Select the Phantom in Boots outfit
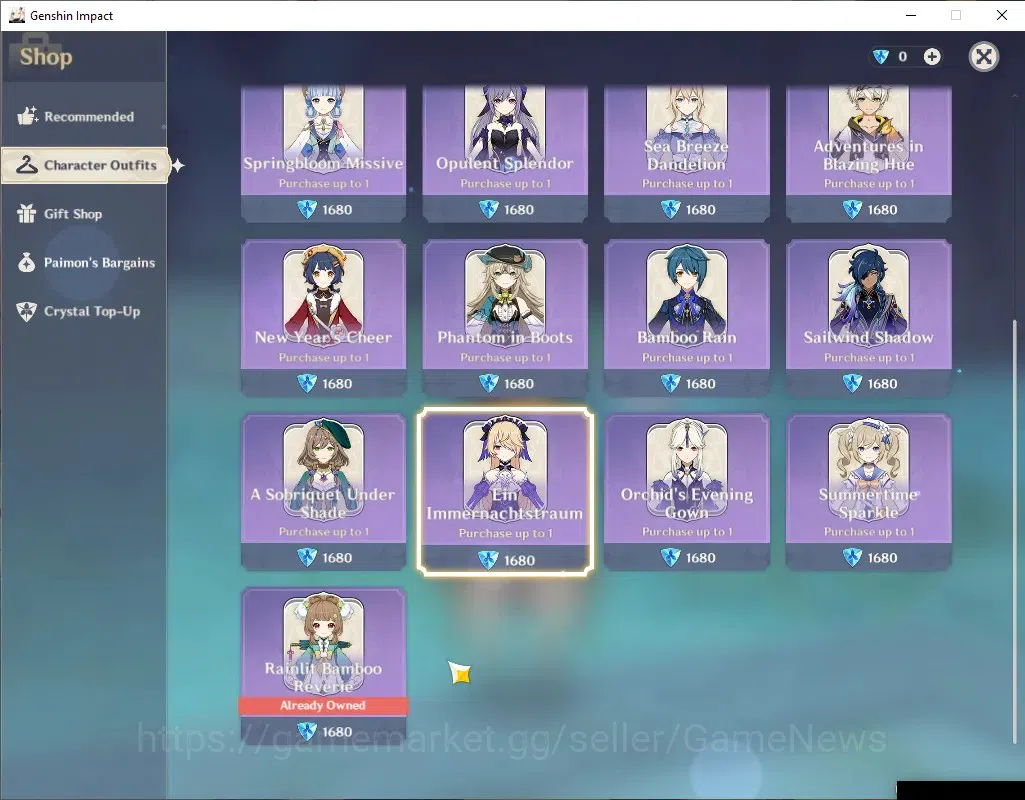Image resolution: width=1025 pixels, height=800 pixels. pos(505,318)
